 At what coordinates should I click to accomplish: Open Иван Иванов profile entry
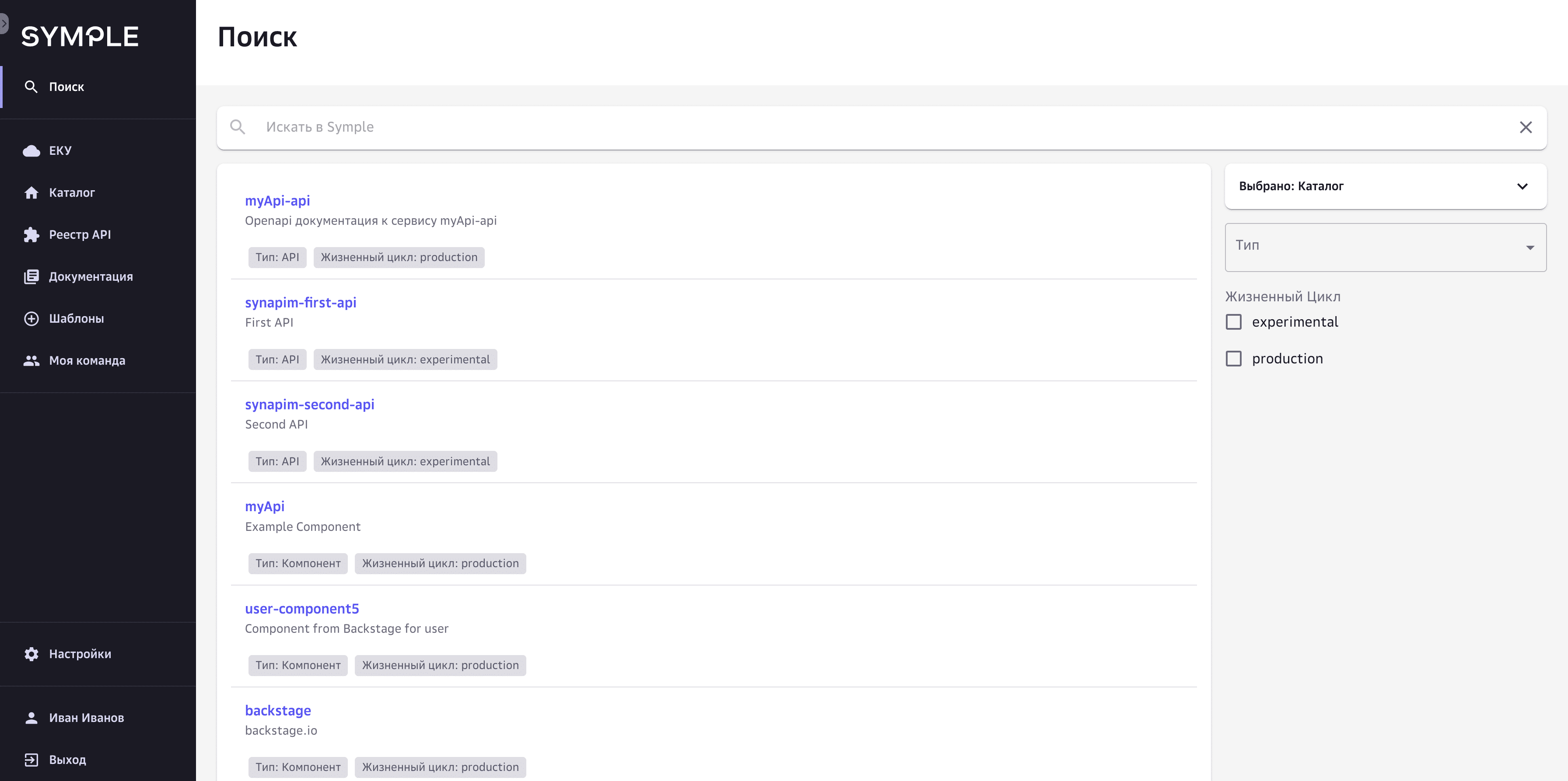[x=86, y=718]
